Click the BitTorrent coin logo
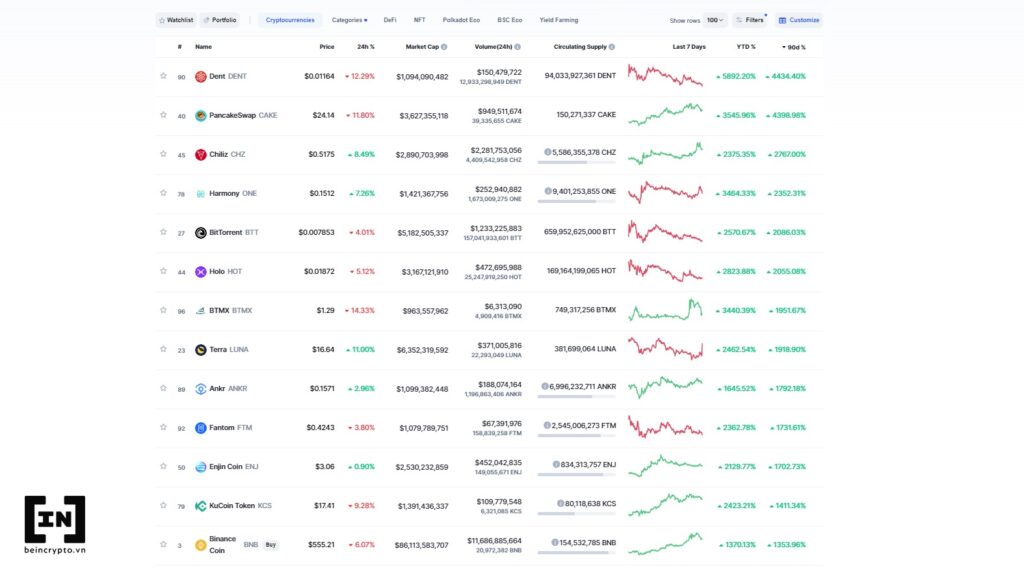The image size is (1024, 568). point(200,232)
